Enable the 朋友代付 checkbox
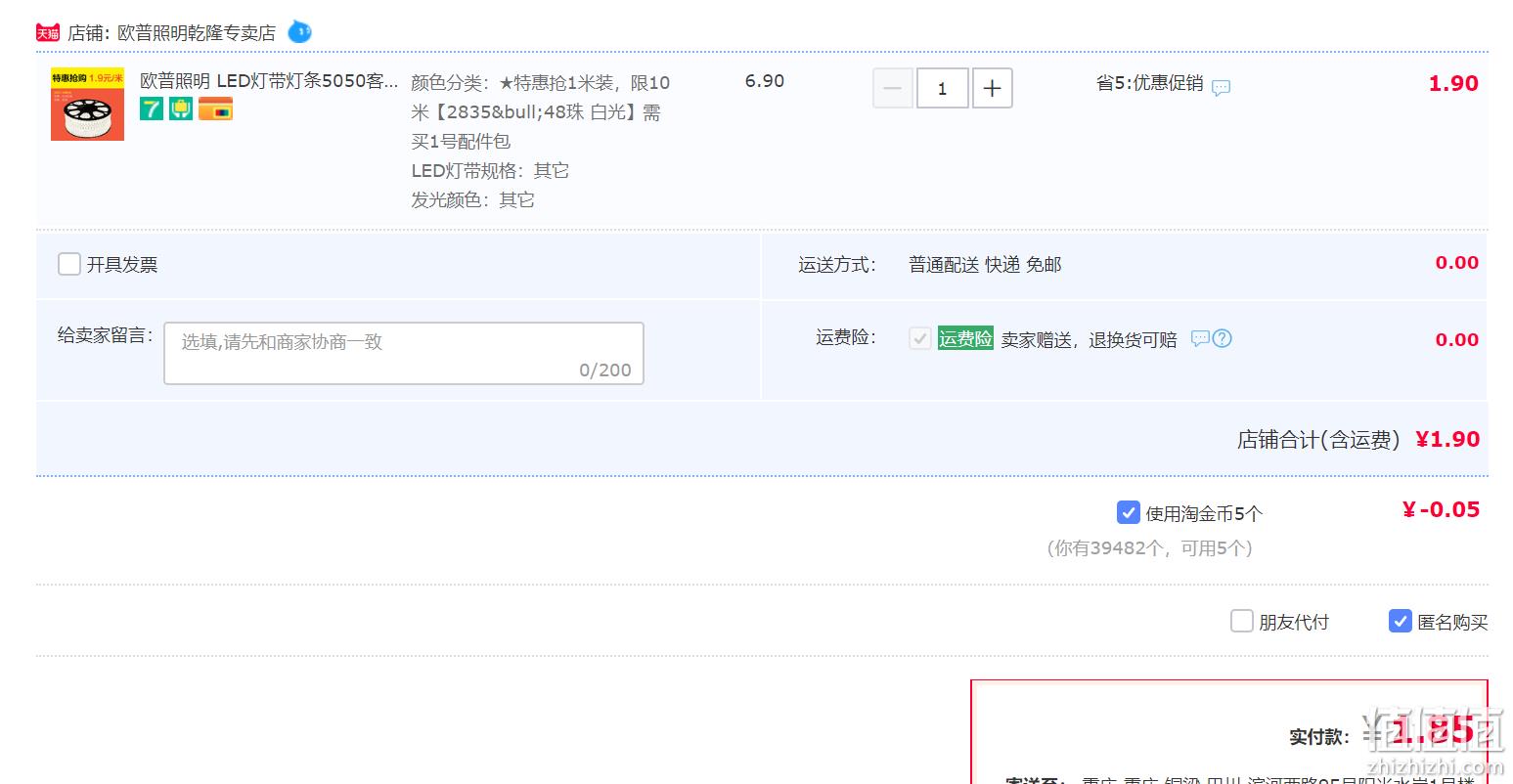Screen dimensions: 1513x784 [1241, 621]
